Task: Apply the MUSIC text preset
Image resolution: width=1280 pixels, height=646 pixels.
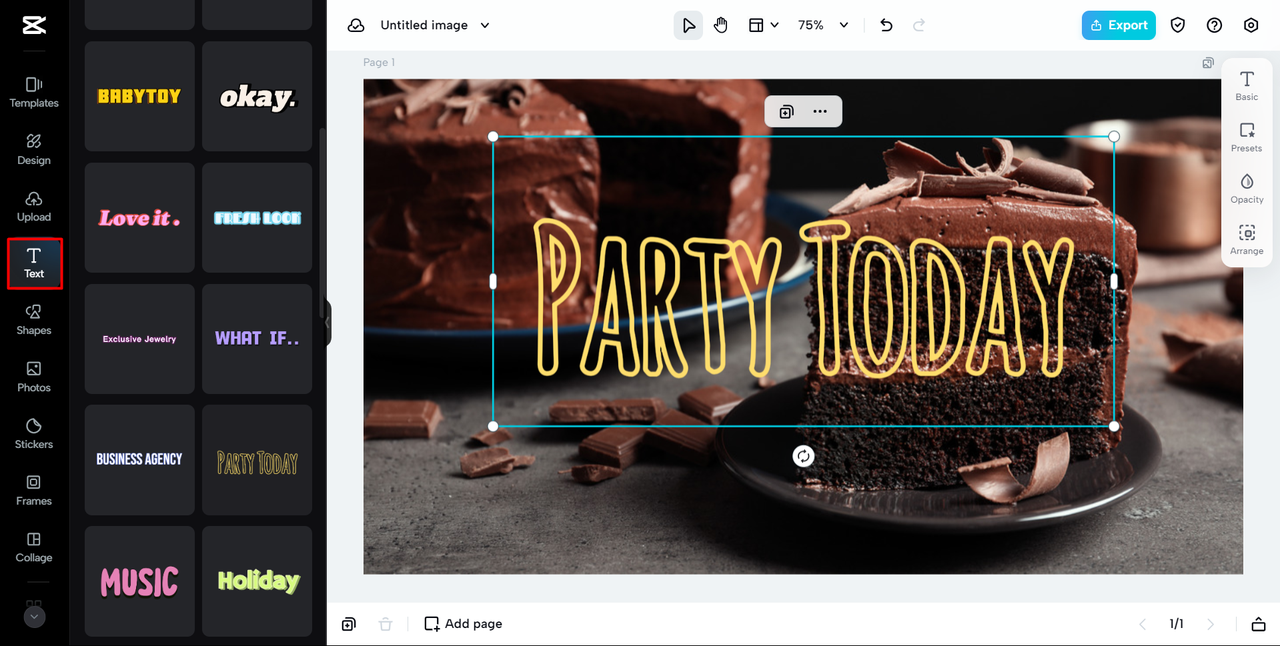Action: [x=139, y=581]
